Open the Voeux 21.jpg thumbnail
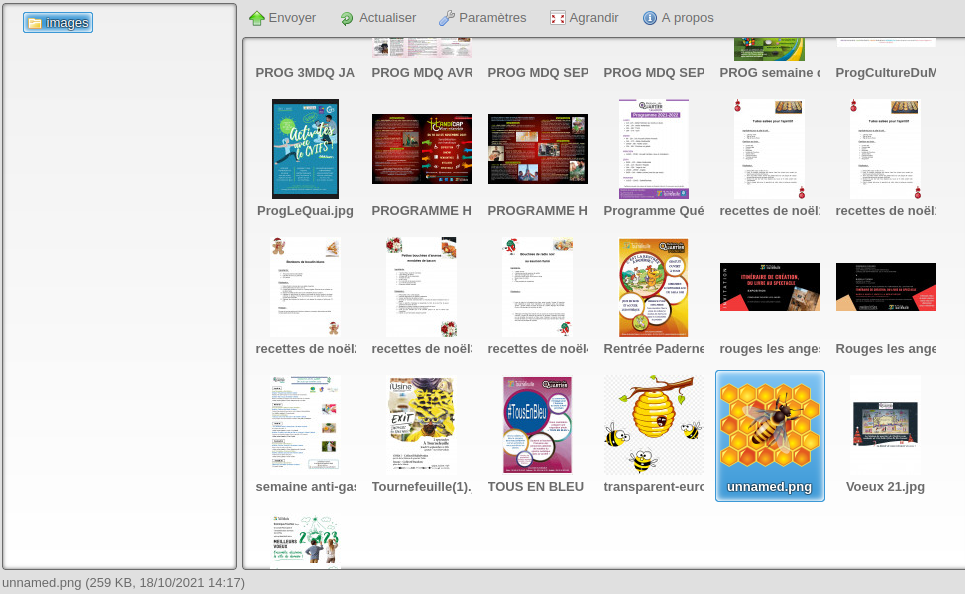 click(x=885, y=424)
